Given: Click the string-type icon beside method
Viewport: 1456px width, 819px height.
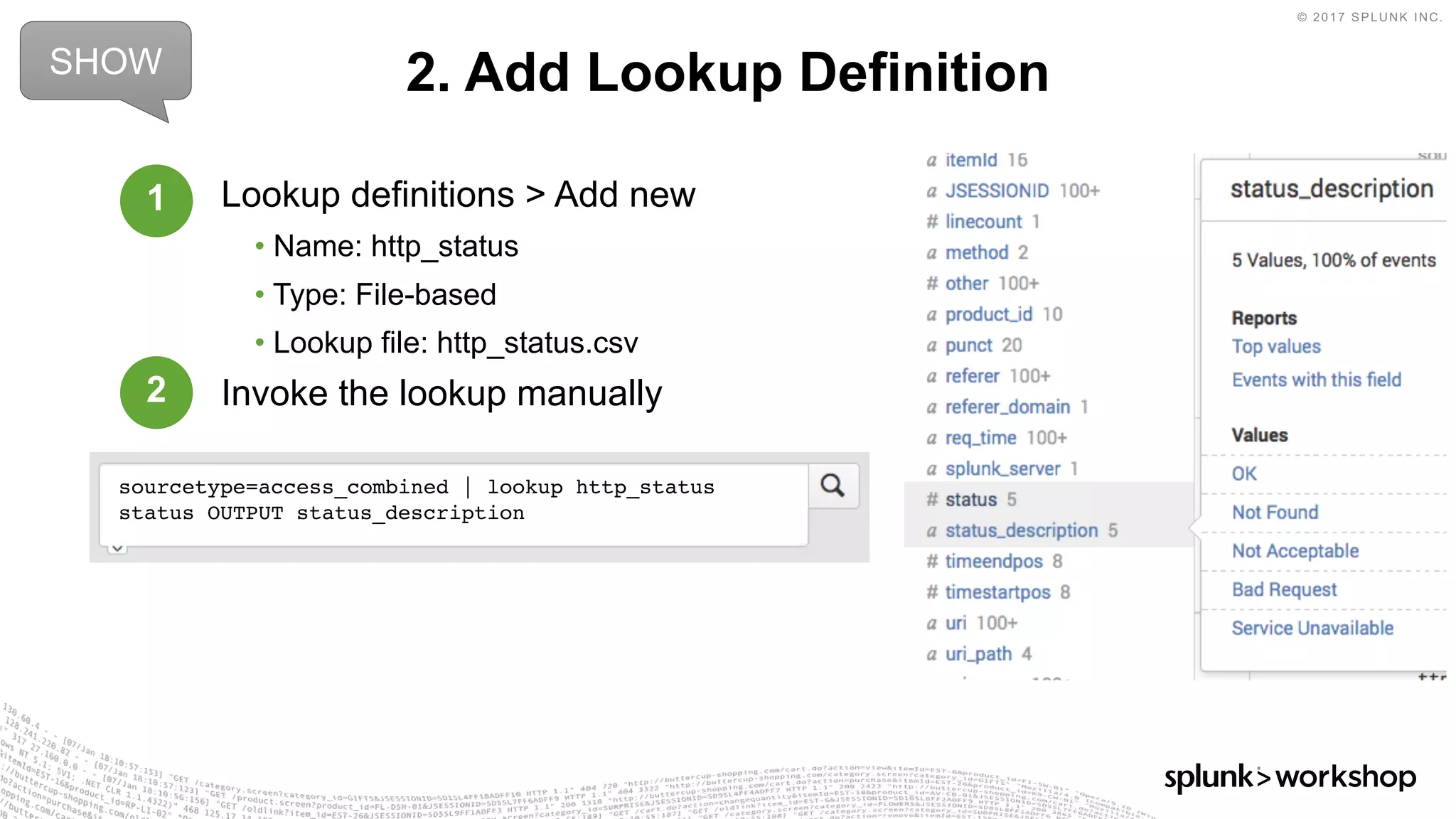Looking at the screenshot, I should (x=932, y=254).
